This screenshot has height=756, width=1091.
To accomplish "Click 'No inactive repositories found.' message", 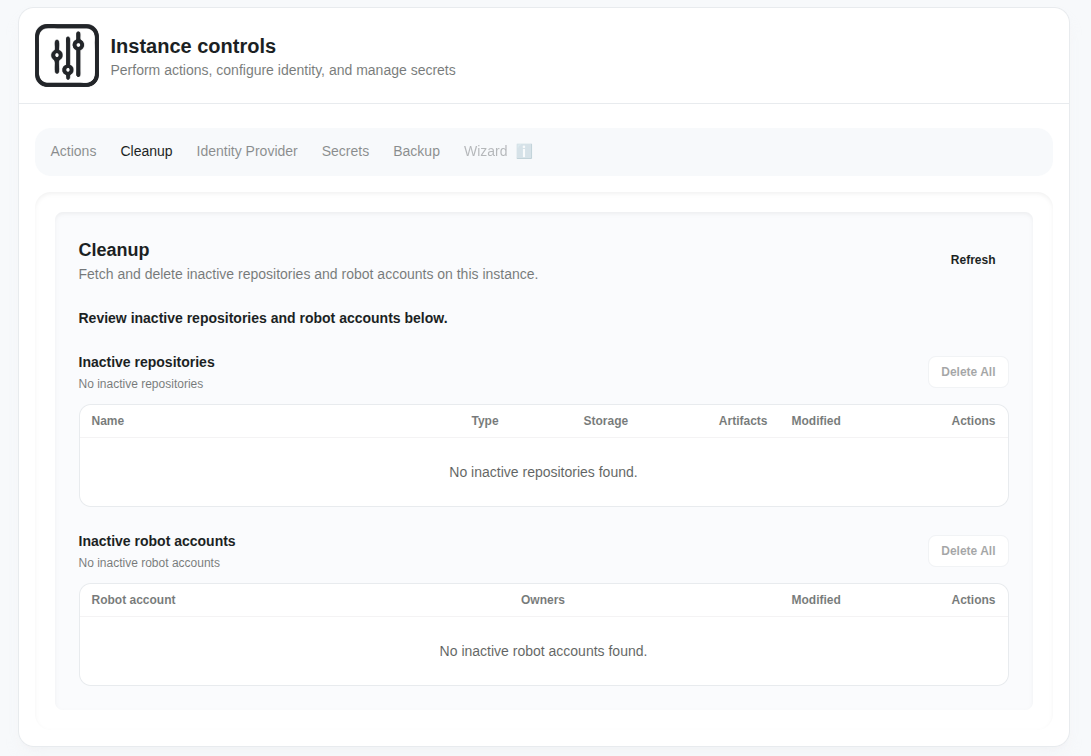I will click(x=543, y=472).
